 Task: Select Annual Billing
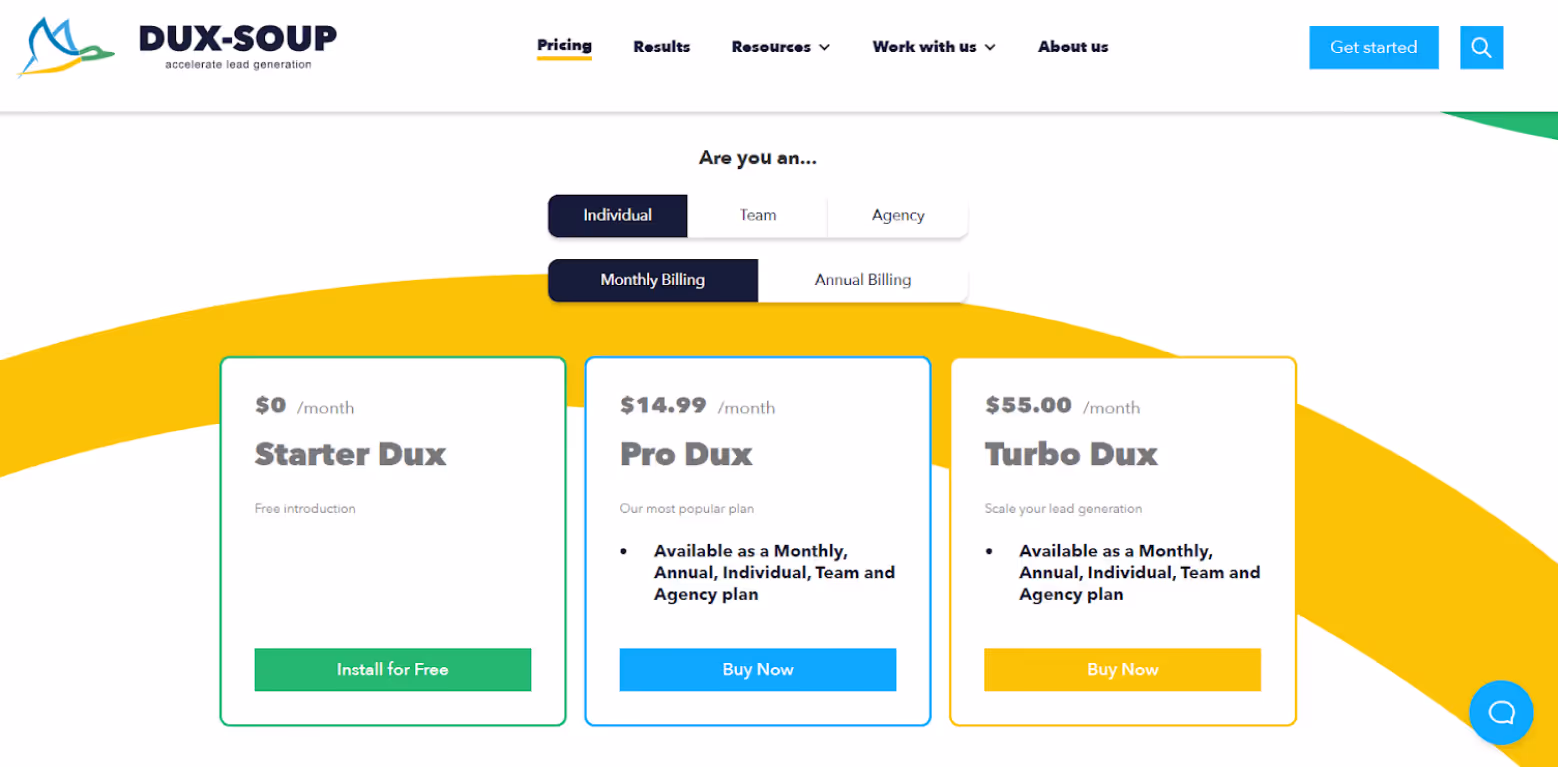[x=862, y=280]
